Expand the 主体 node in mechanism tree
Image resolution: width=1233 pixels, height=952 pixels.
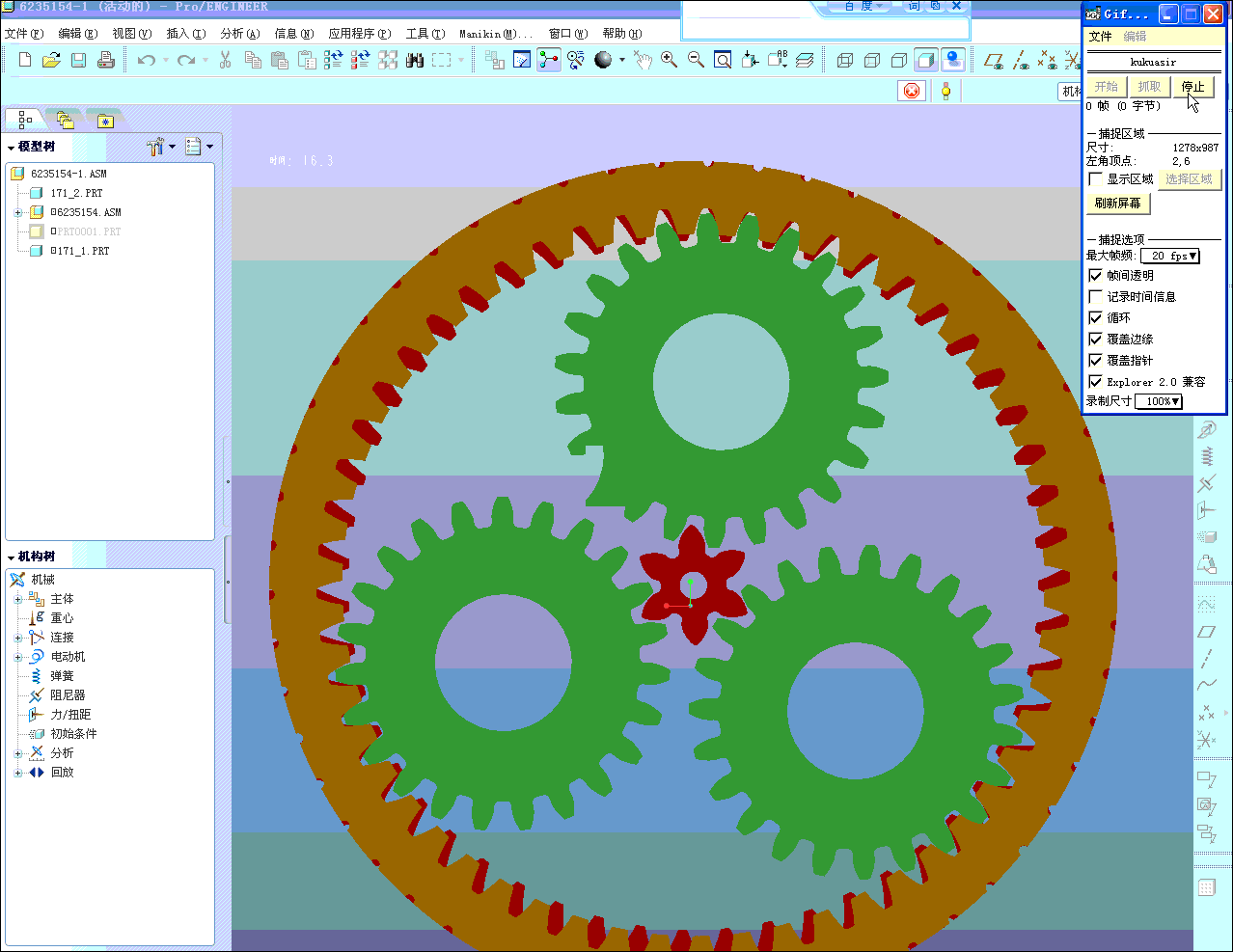[x=18, y=599]
